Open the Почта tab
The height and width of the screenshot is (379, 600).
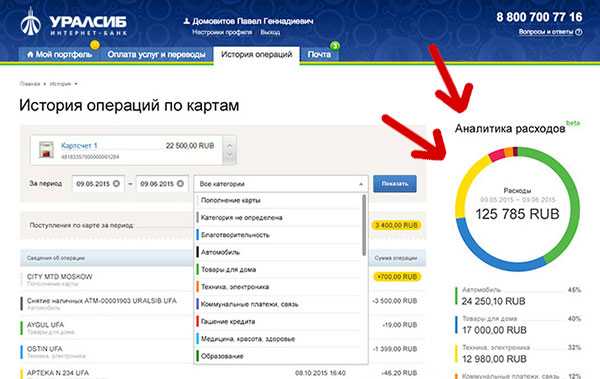(x=320, y=54)
